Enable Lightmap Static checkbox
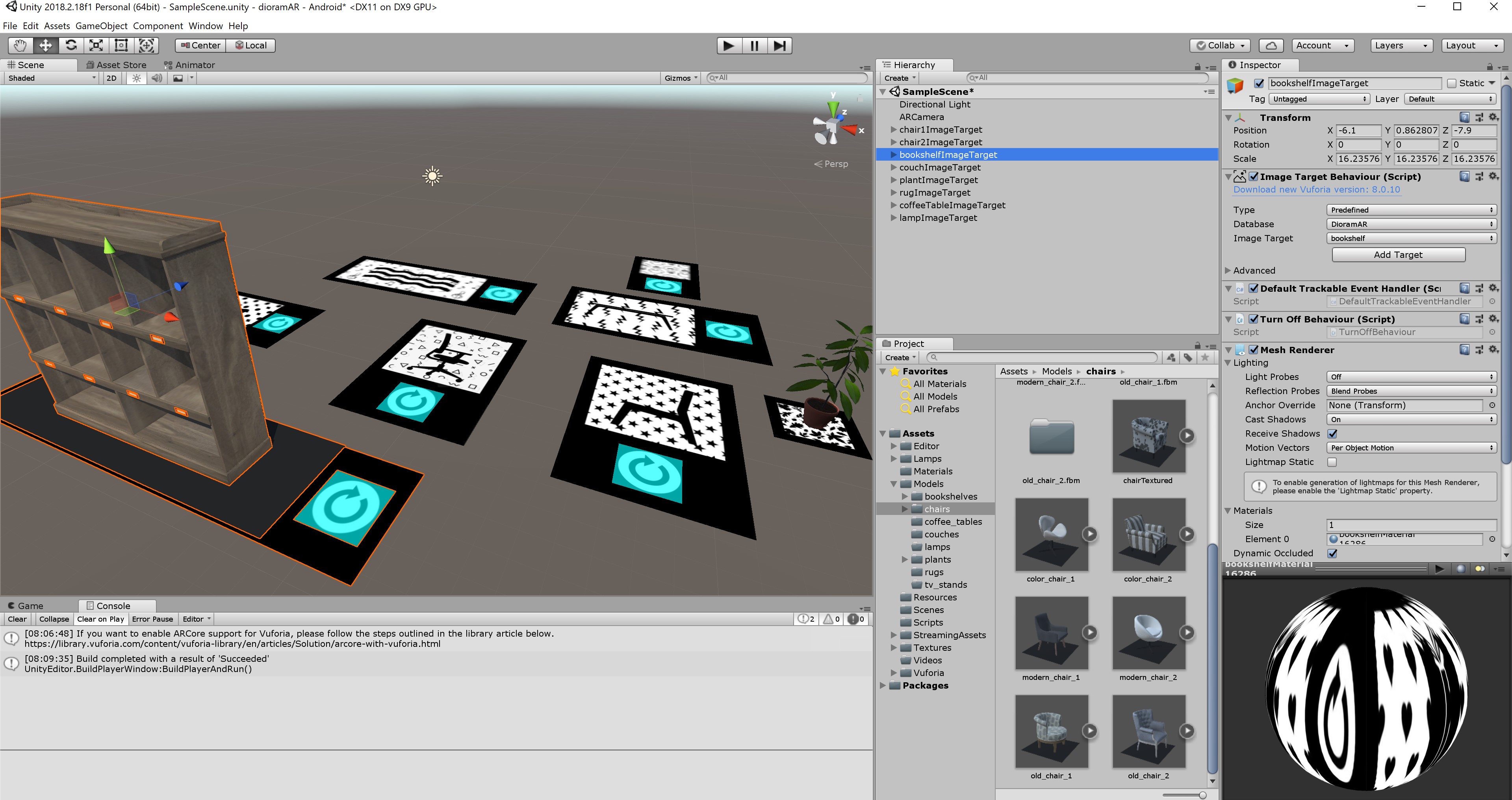The height and width of the screenshot is (800, 1512). tap(1332, 462)
